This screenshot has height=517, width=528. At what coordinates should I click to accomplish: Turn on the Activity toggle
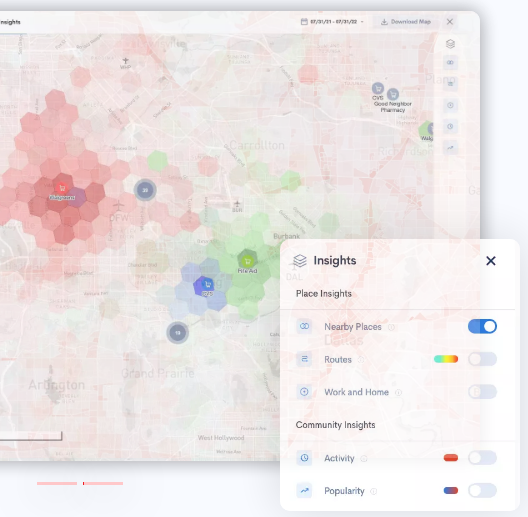click(482, 458)
